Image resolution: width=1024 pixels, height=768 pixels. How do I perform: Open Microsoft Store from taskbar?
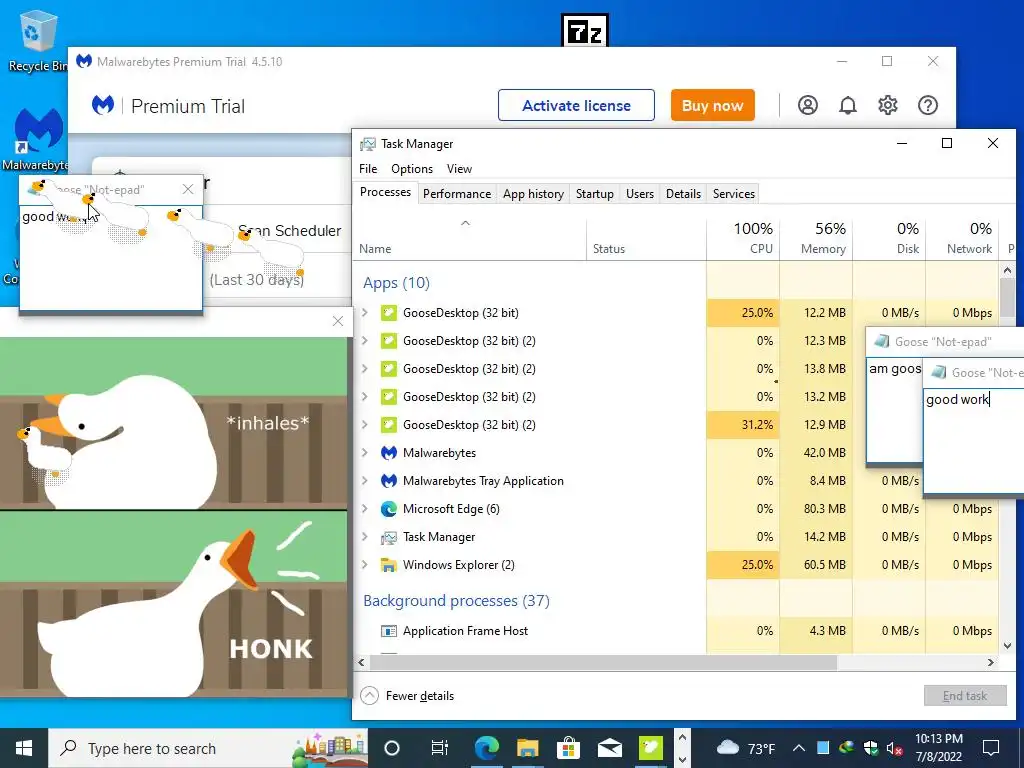tap(569, 748)
